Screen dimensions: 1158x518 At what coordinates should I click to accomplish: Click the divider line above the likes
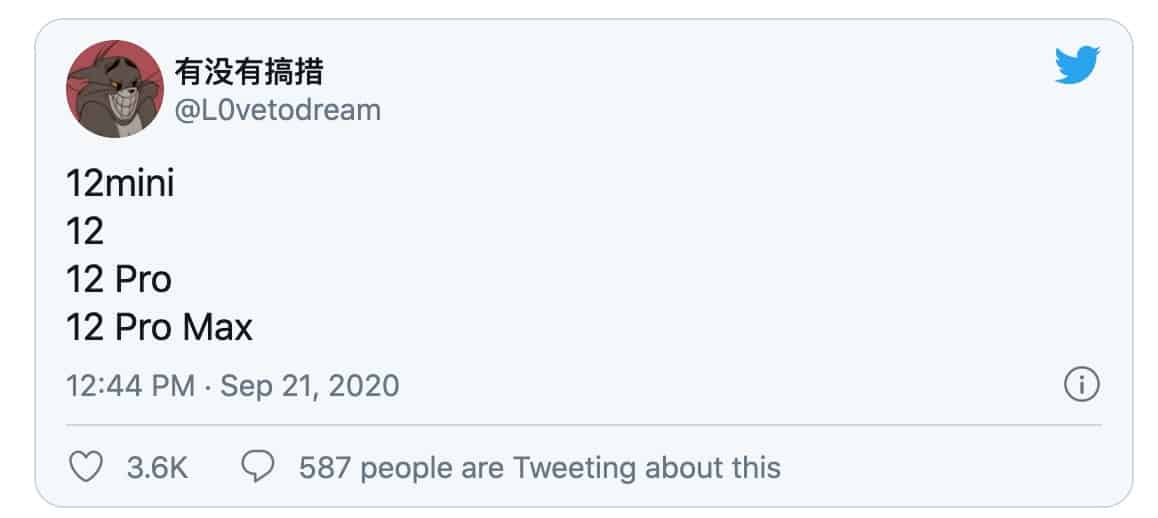coord(584,425)
